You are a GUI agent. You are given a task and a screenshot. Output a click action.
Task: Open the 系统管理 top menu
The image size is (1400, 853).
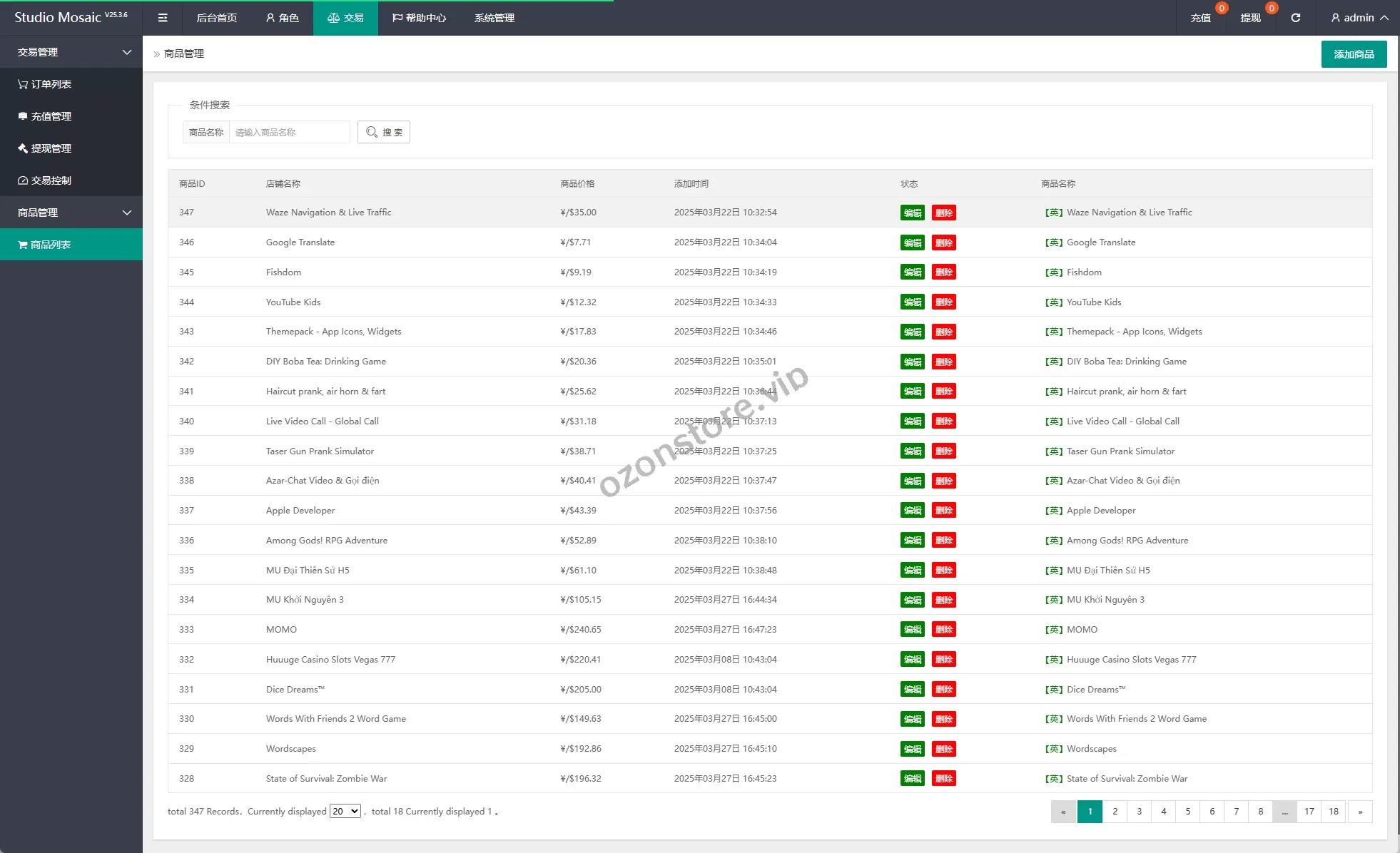494,18
